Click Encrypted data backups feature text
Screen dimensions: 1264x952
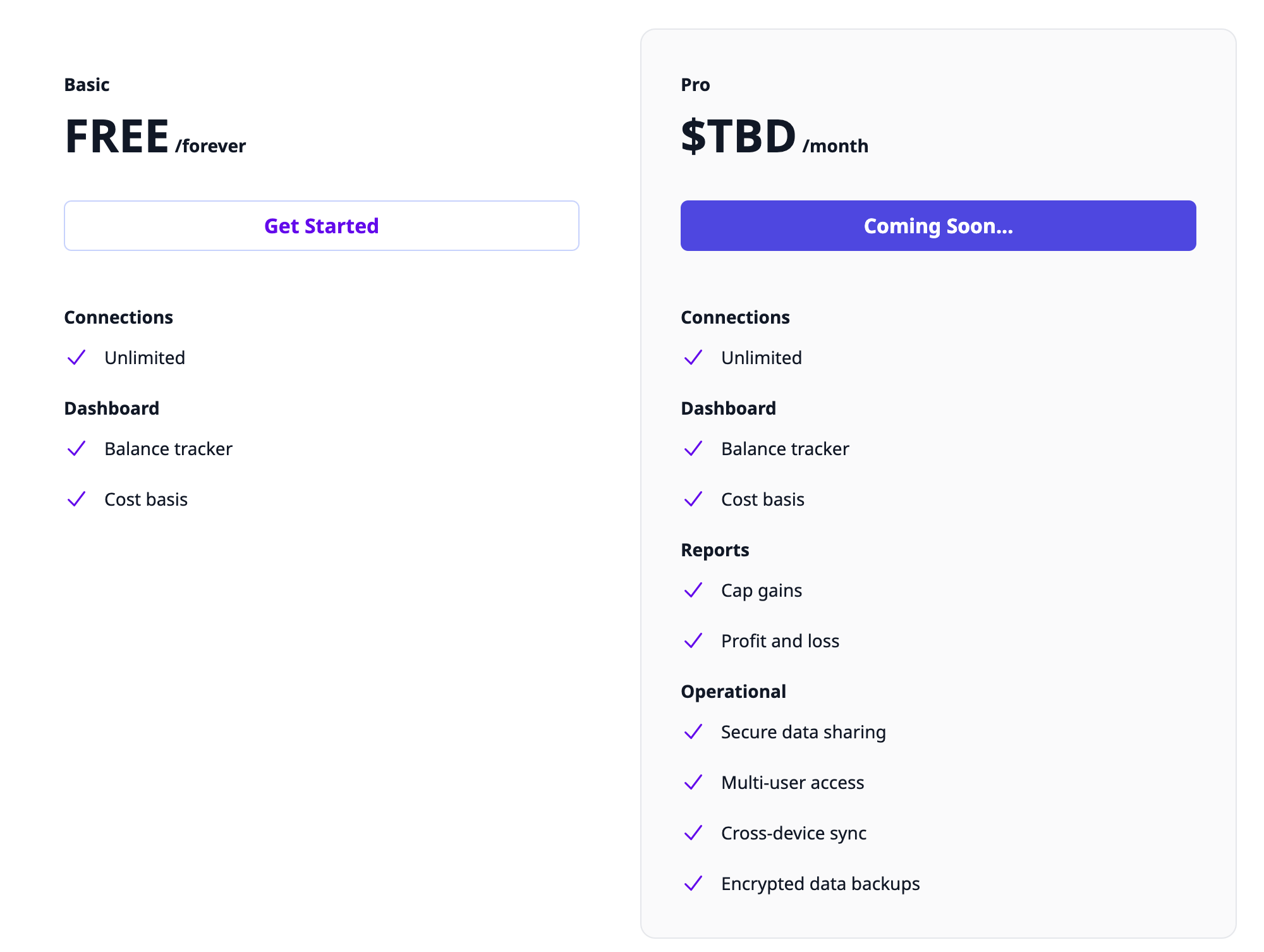820,884
